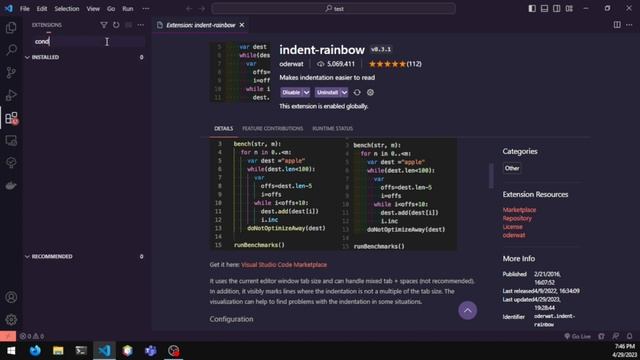The width and height of the screenshot is (640, 360).
Task: Toggle secondary side bar layout icon
Action: click(x=556, y=9)
